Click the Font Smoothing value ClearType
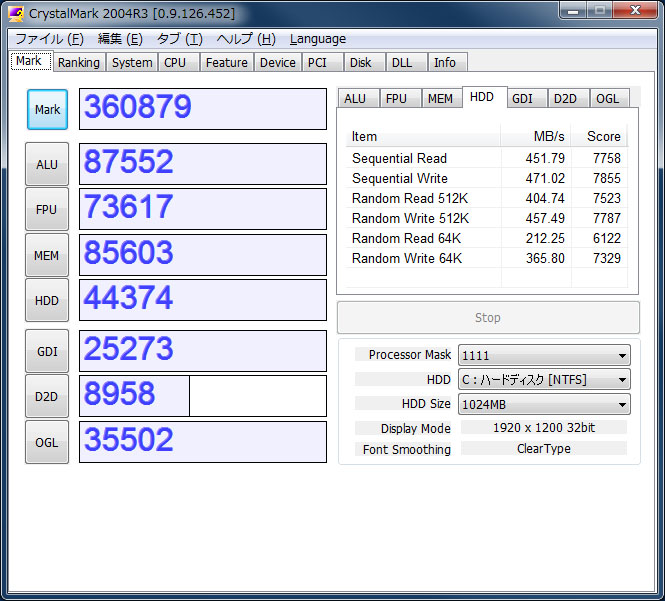The height and width of the screenshot is (601, 665). [x=544, y=448]
